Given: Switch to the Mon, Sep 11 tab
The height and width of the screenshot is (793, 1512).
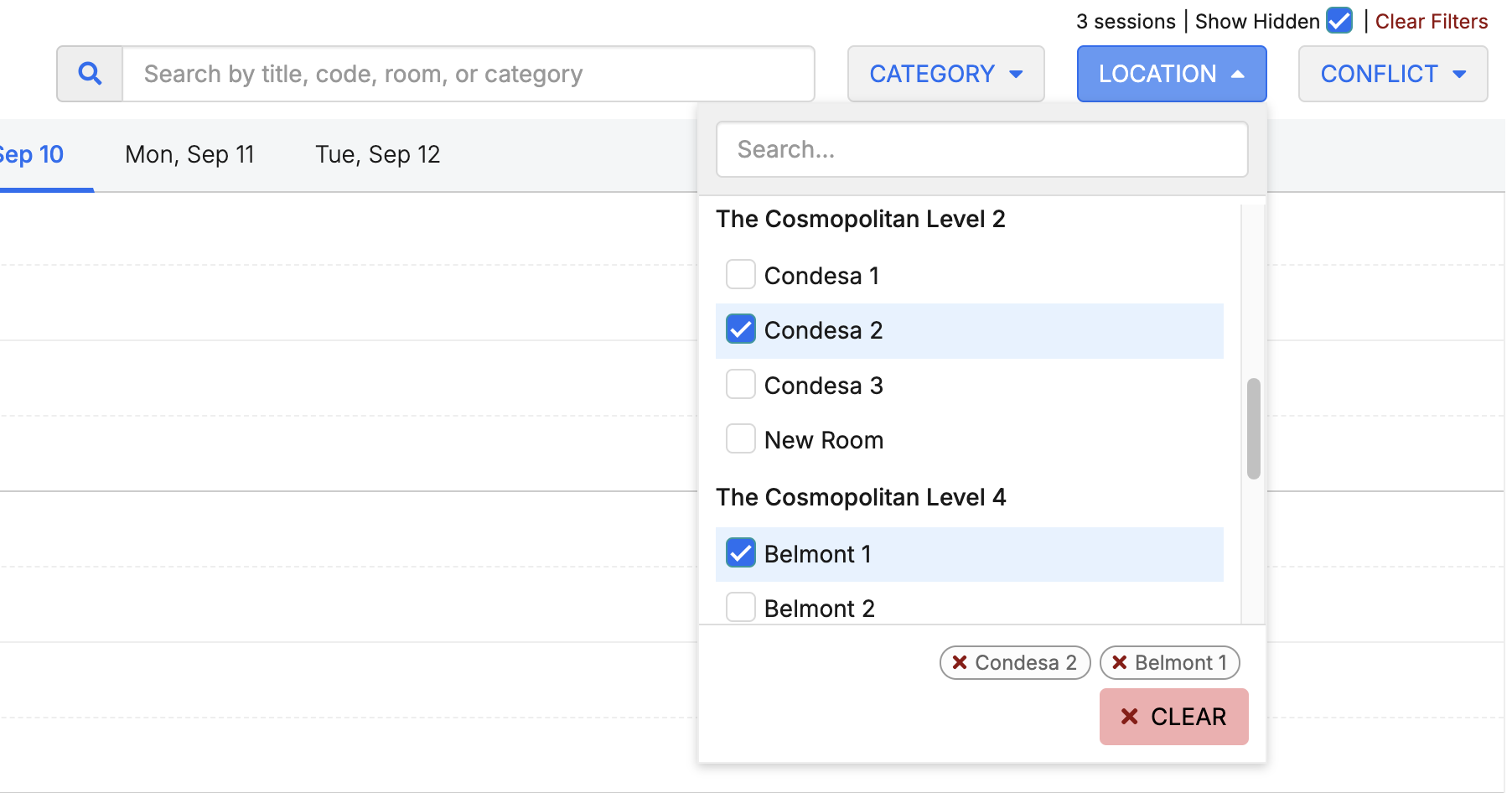Looking at the screenshot, I should coord(189,154).
